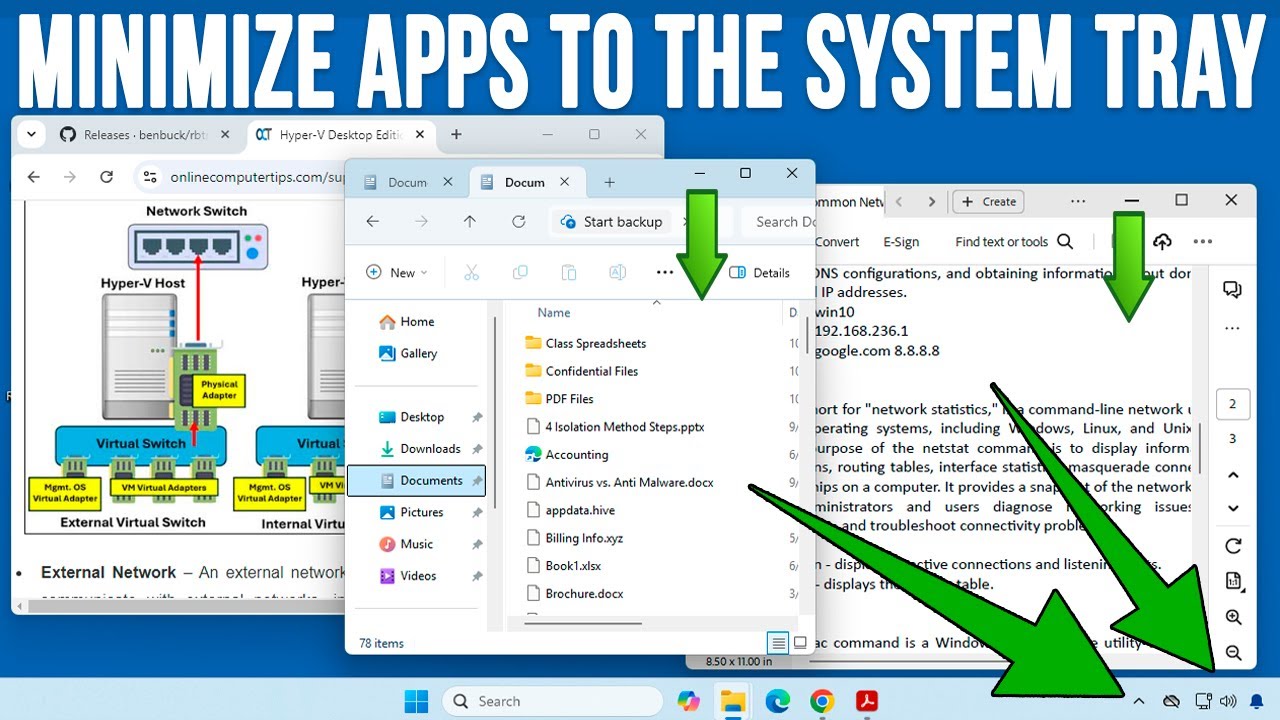Screen dimensions: 1280x720
Task: Click the Copy icon in File Explorer toolbar
Action: pos(520,272)
